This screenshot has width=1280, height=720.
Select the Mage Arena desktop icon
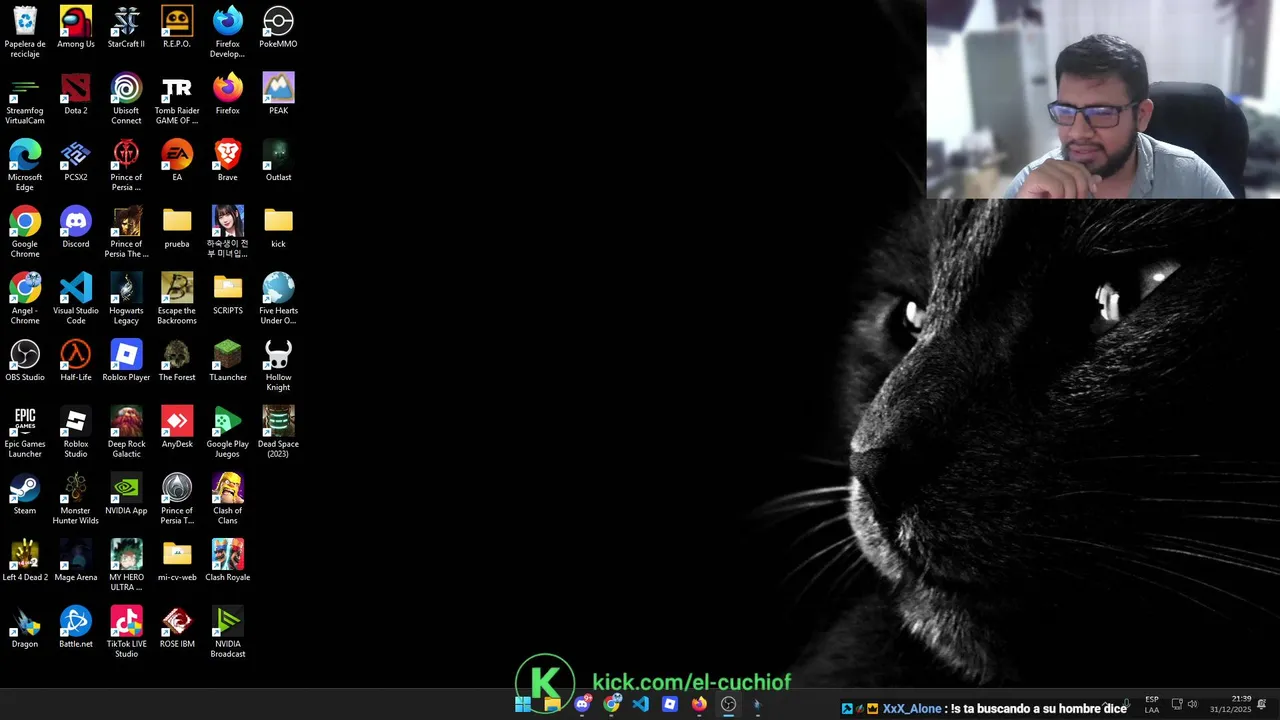point(76,560)
